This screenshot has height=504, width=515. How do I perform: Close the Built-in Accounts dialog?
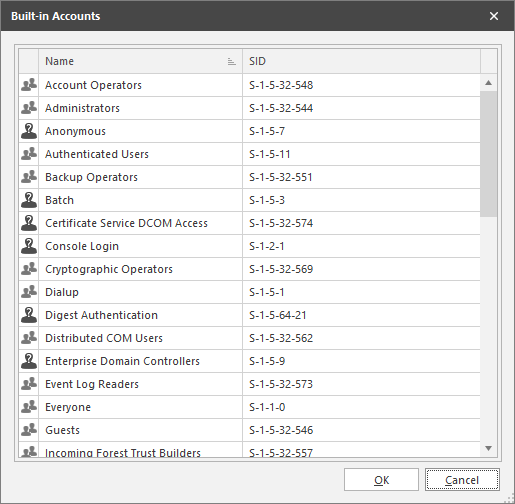click(x=494, y=16)
